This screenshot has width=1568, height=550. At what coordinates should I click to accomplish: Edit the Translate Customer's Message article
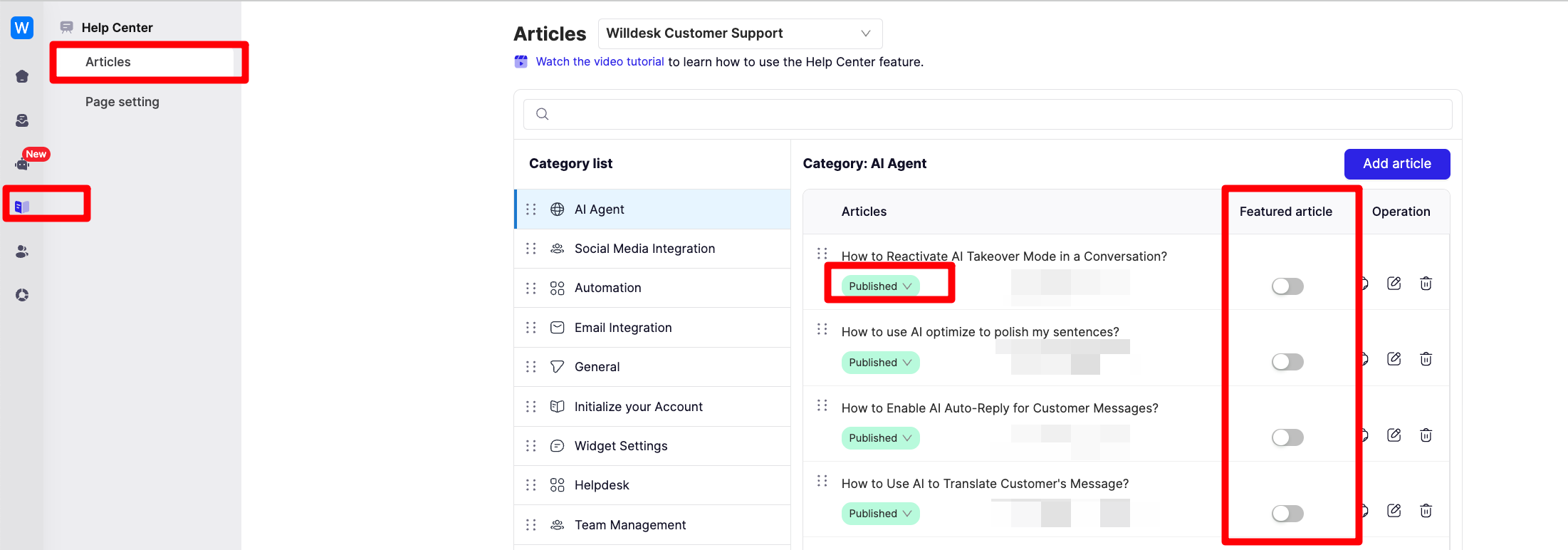[x=1394, y=511]
